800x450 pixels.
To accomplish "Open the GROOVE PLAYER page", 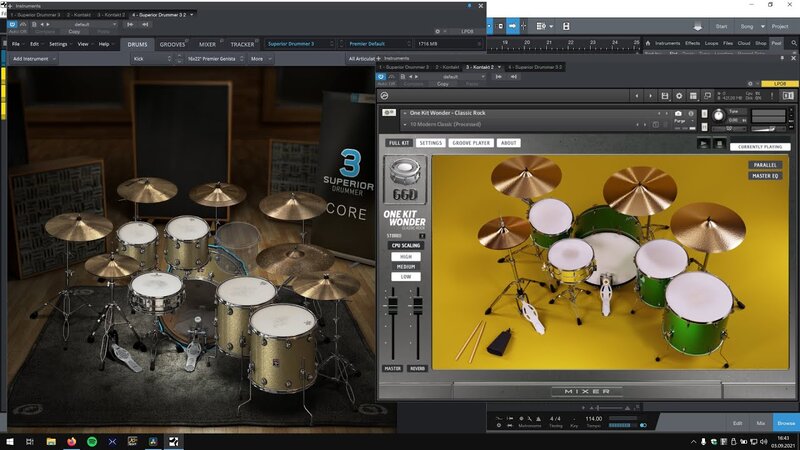I will tap(470, 143).
